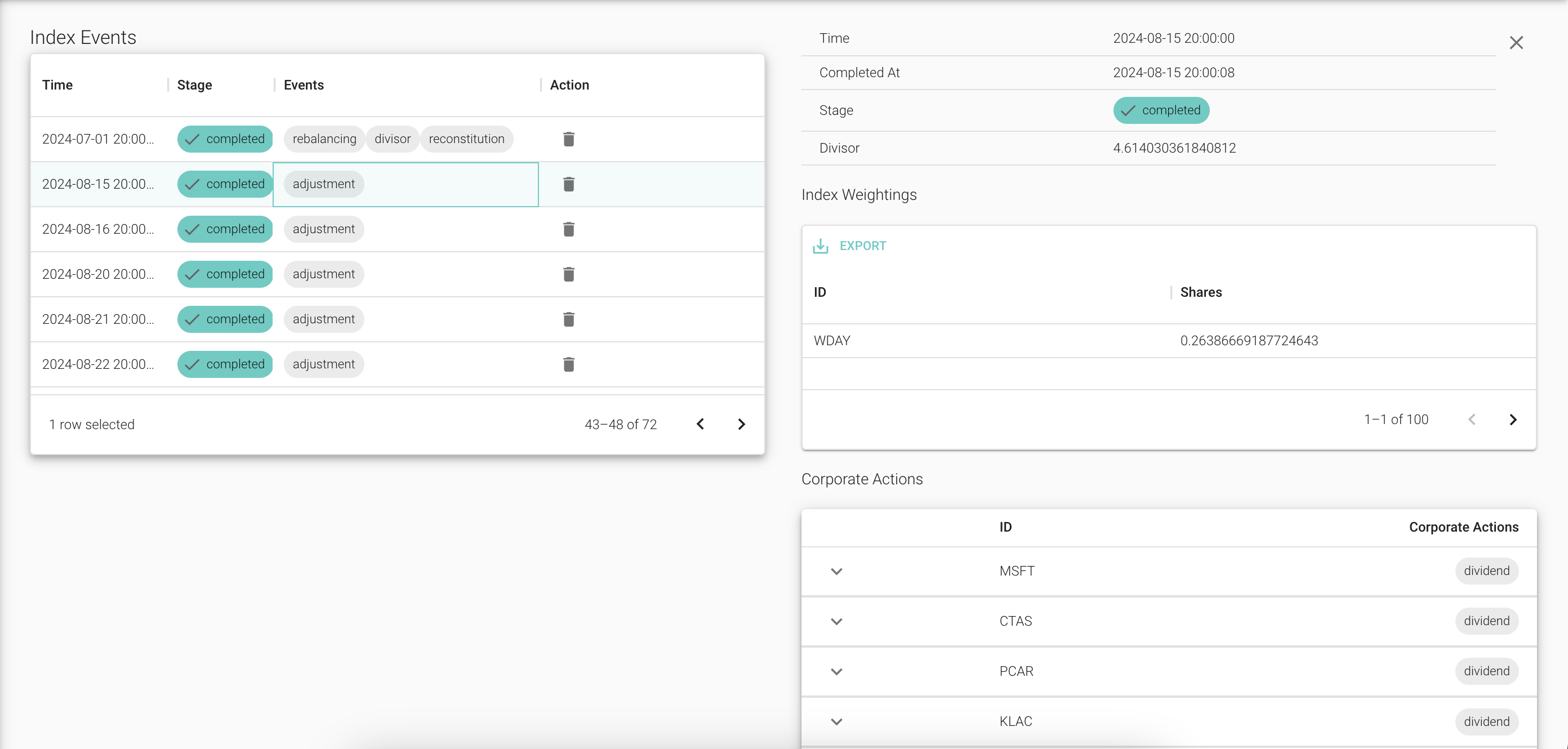Click the reconstitution event chip
This screenshot has height=749, width=1568.
click(466, 139)
